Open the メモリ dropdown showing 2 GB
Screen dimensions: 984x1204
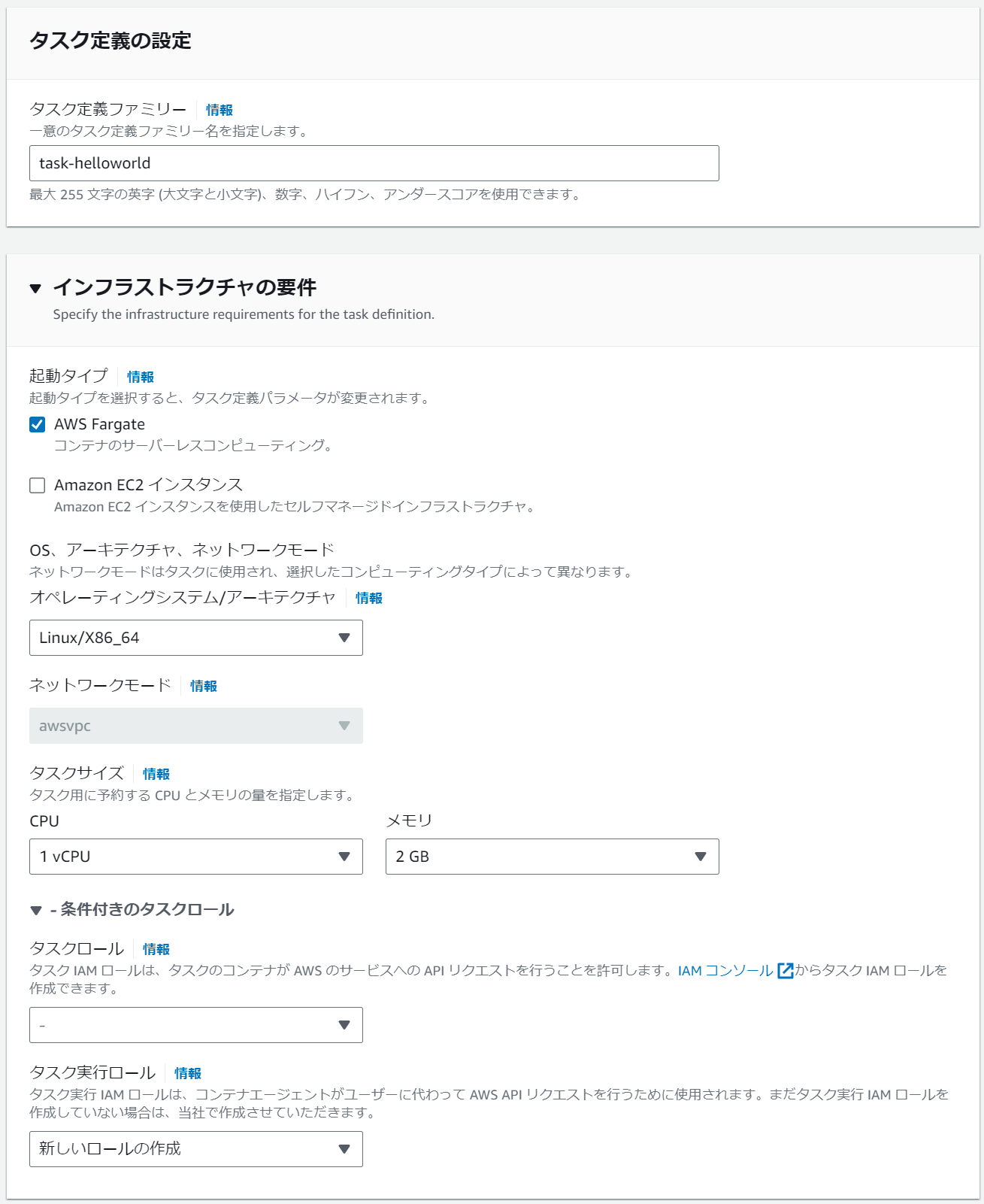552,857
